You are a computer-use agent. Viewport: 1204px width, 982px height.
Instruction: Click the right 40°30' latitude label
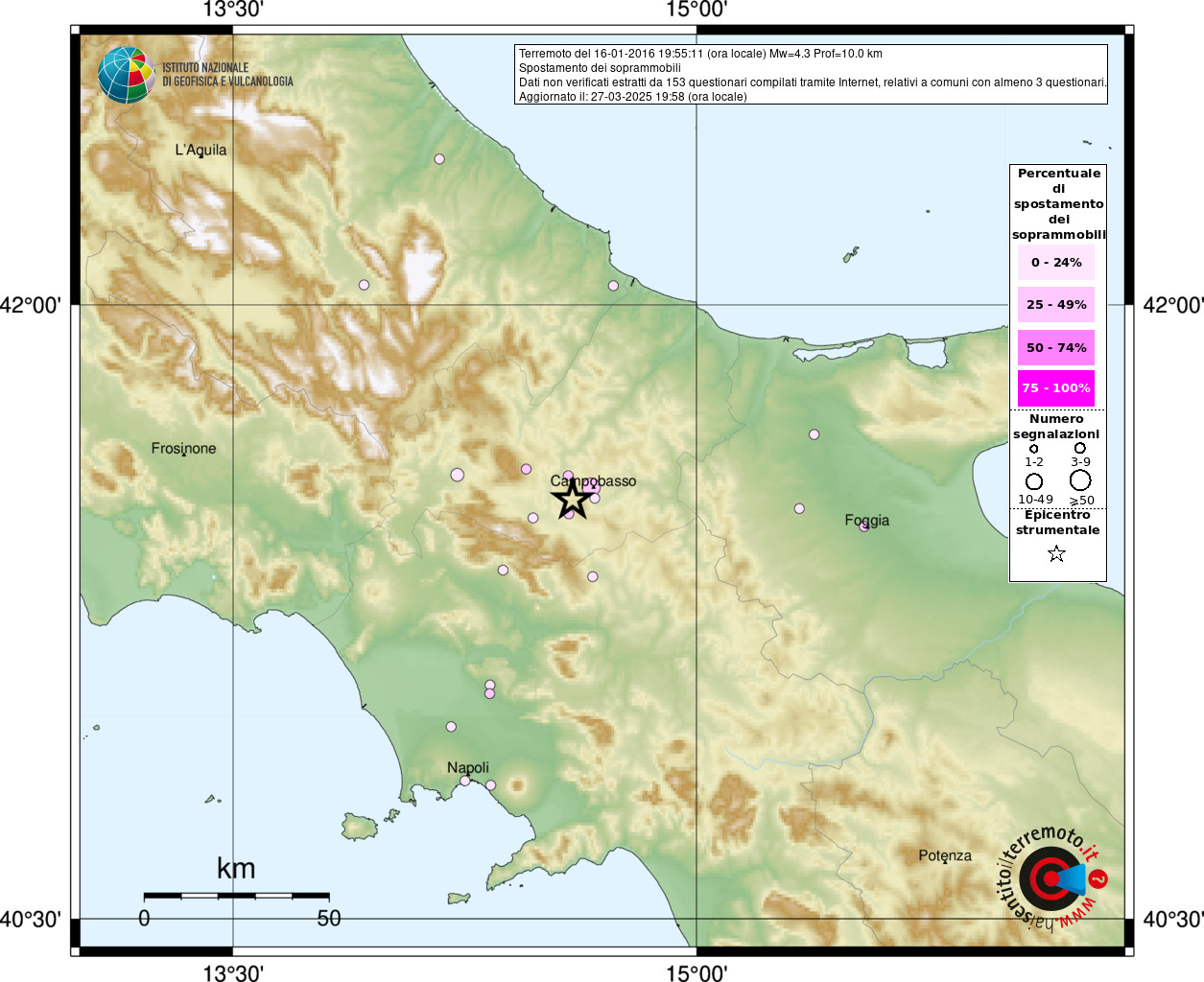click(x=1172, y=919)
